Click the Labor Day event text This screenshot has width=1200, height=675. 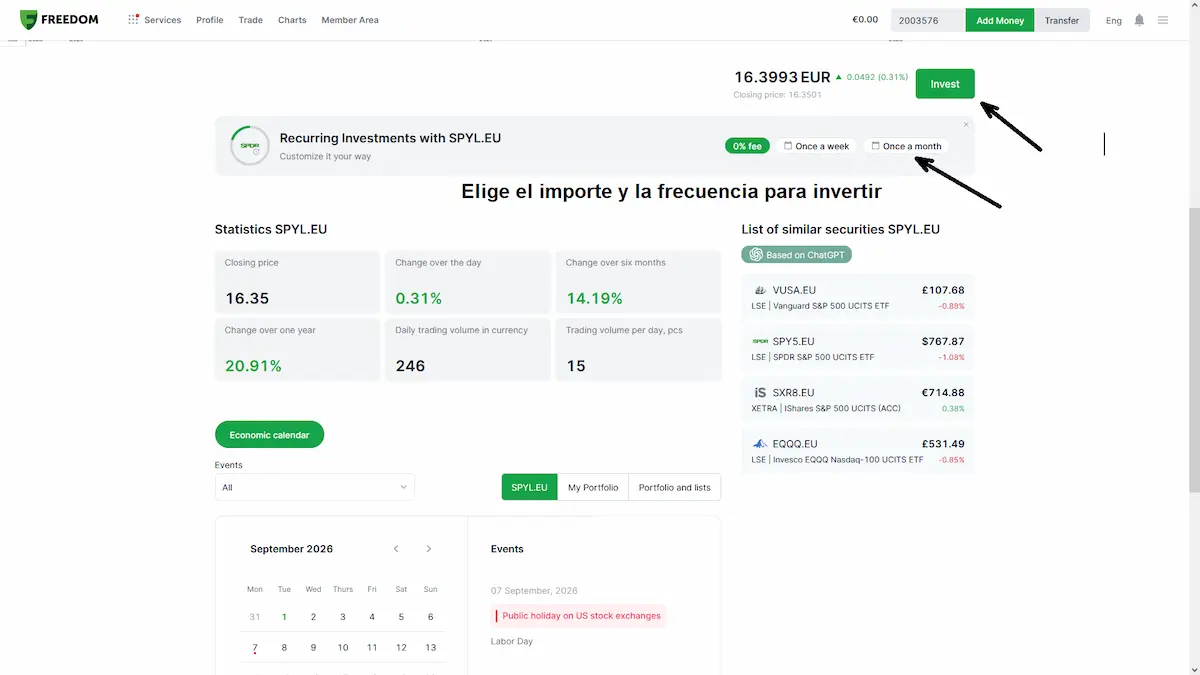point(512,641)
